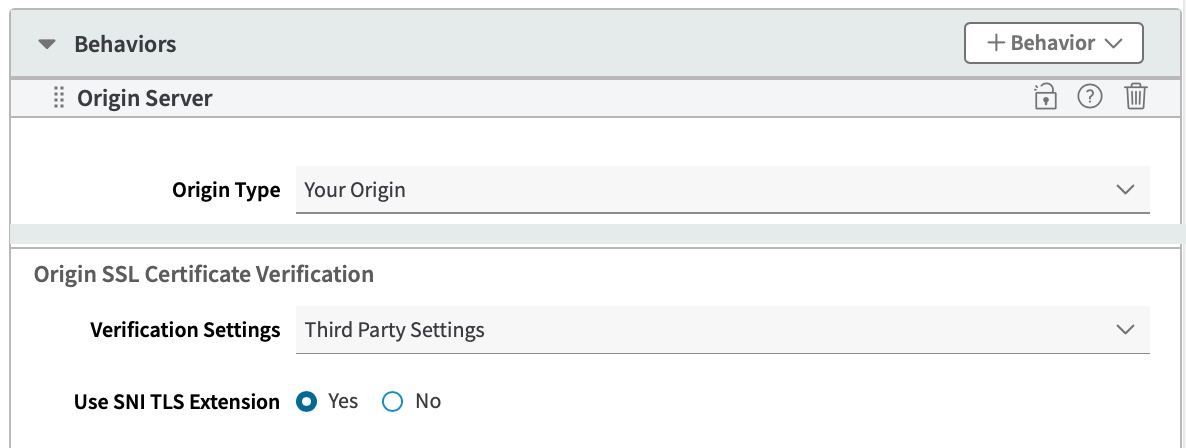The height and width of the screenshot is (448, 1186).
Task: Click the Origin SSL Certificate Verification heading
Action: point(204,274)
